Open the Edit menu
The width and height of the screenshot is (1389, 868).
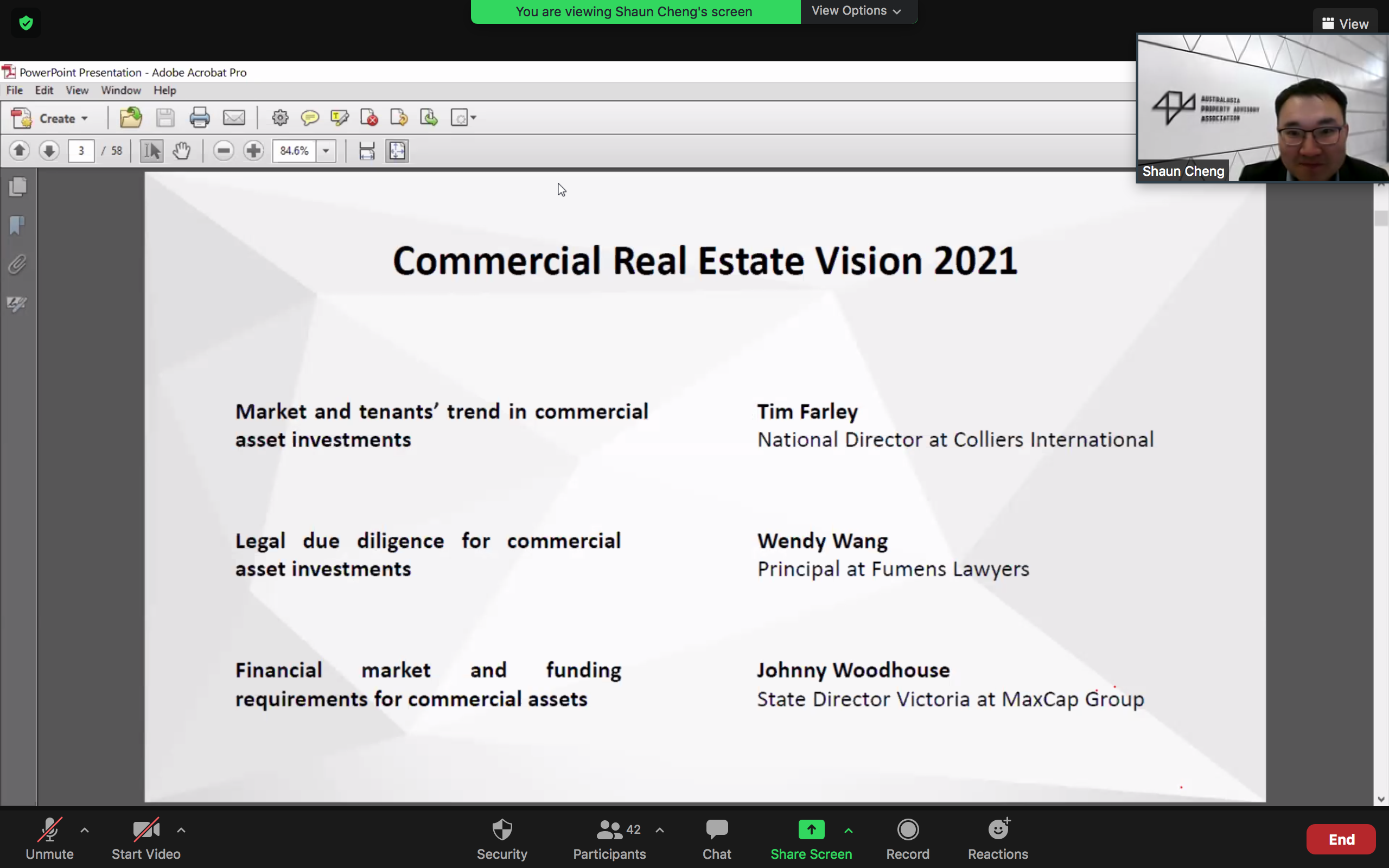[x=44, y=90]
